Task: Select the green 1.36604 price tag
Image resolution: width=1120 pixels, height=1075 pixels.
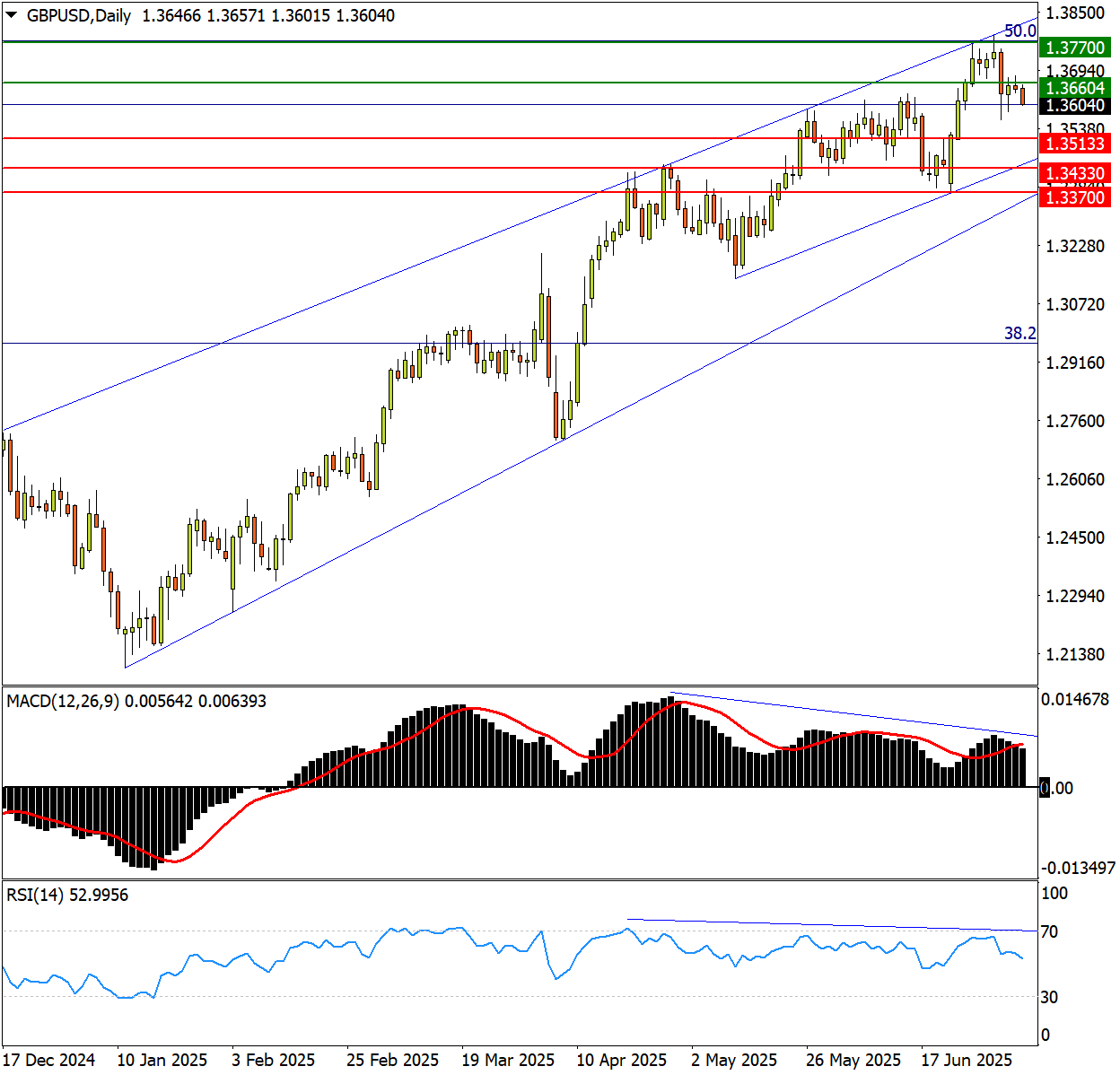Action: (1075, 88)
